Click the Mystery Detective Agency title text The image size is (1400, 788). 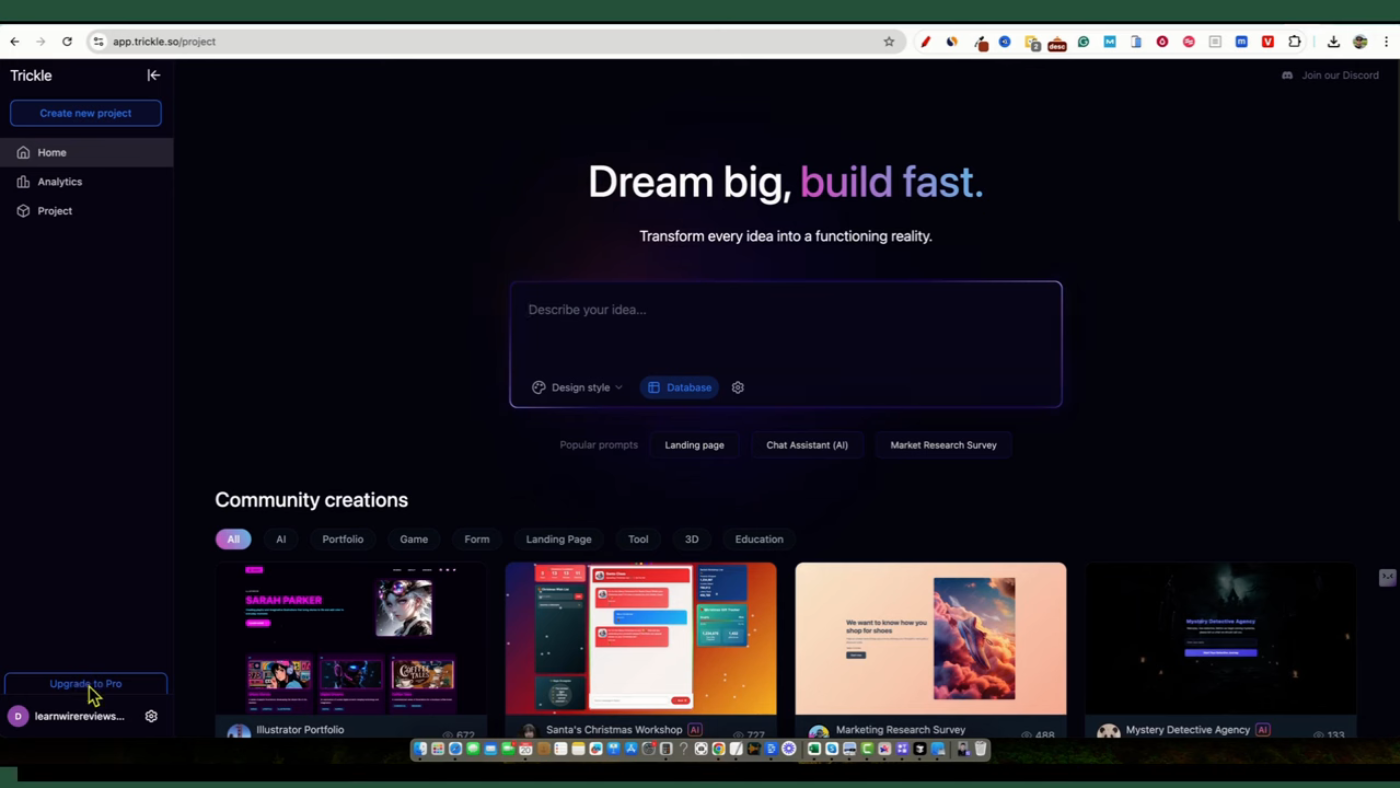[x=1188, y=729]
